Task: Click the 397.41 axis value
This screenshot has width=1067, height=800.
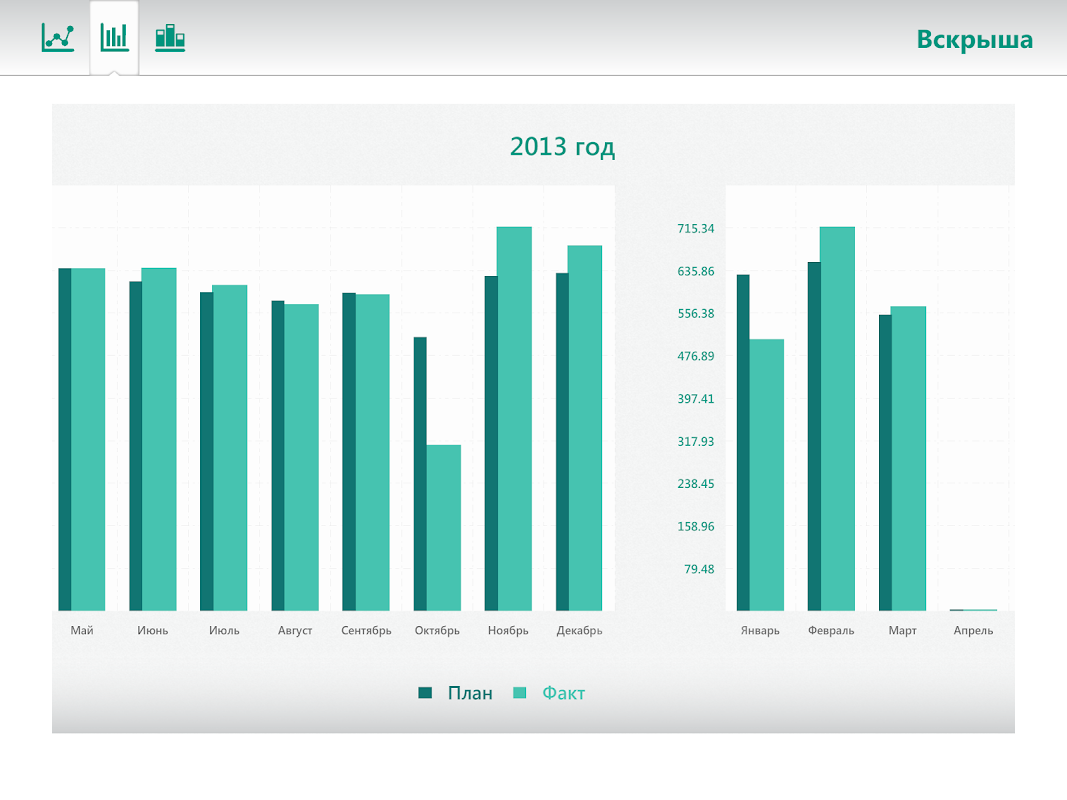Action: [x=695, y=399]
